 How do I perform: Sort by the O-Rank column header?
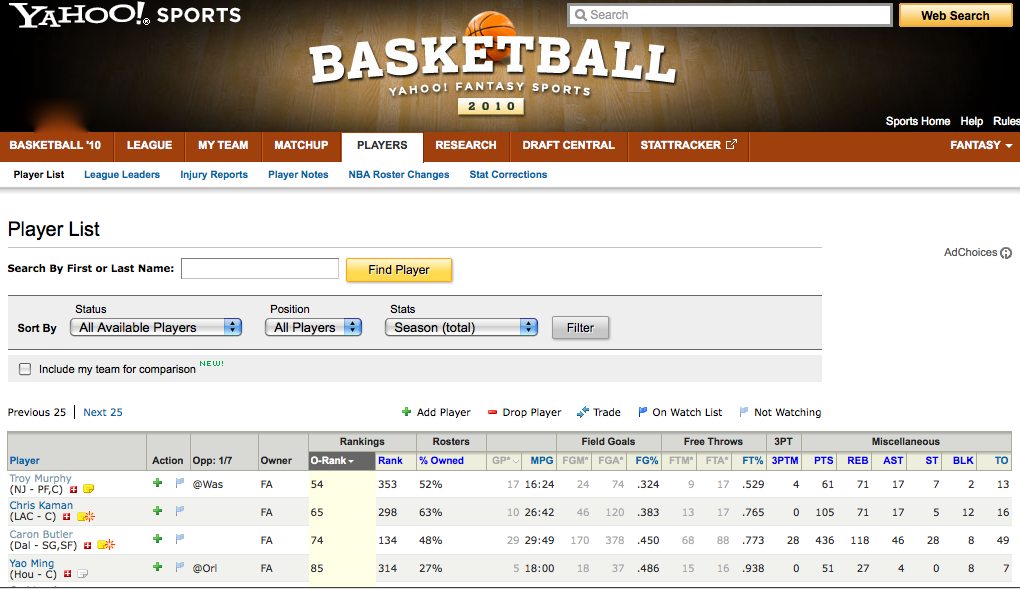[342, 460]
